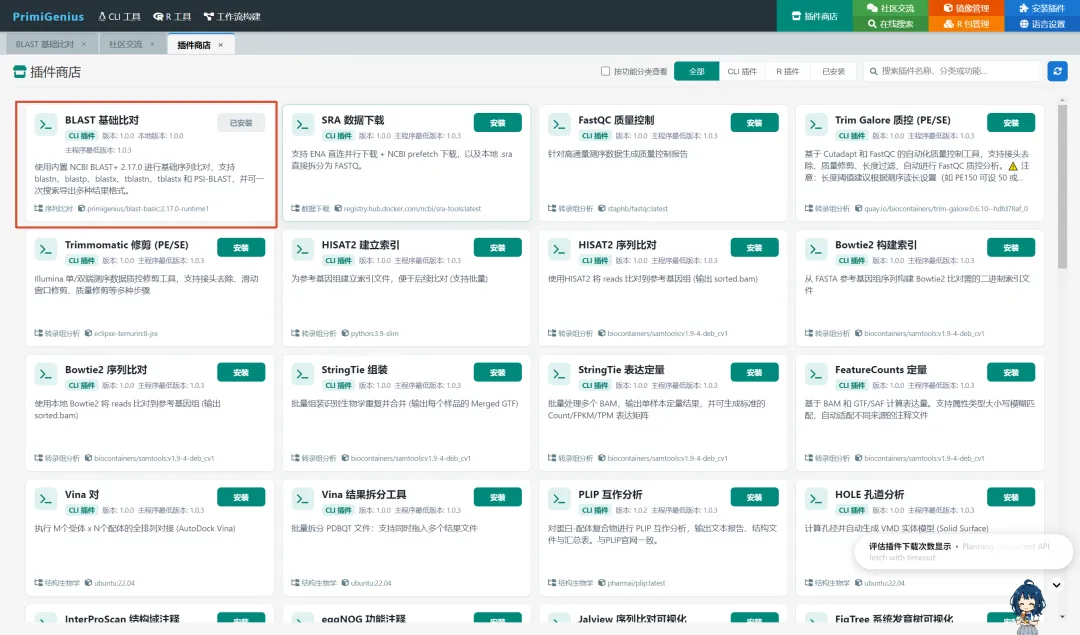
Task: Click the vertical scrollbar thumb
Action: 1062,187
